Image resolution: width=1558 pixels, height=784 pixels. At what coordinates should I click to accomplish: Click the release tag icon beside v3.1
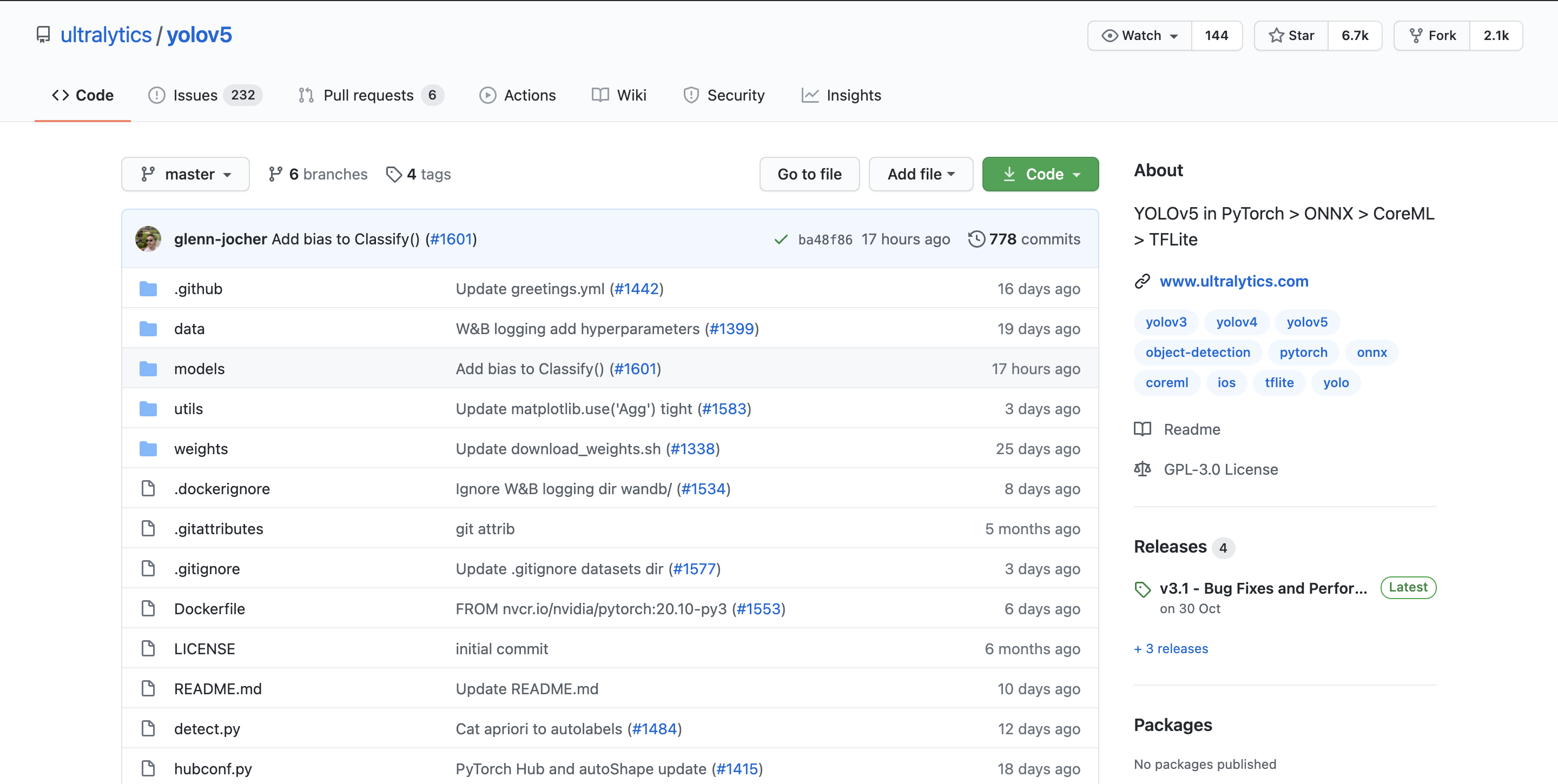(x=1143, y=589)
